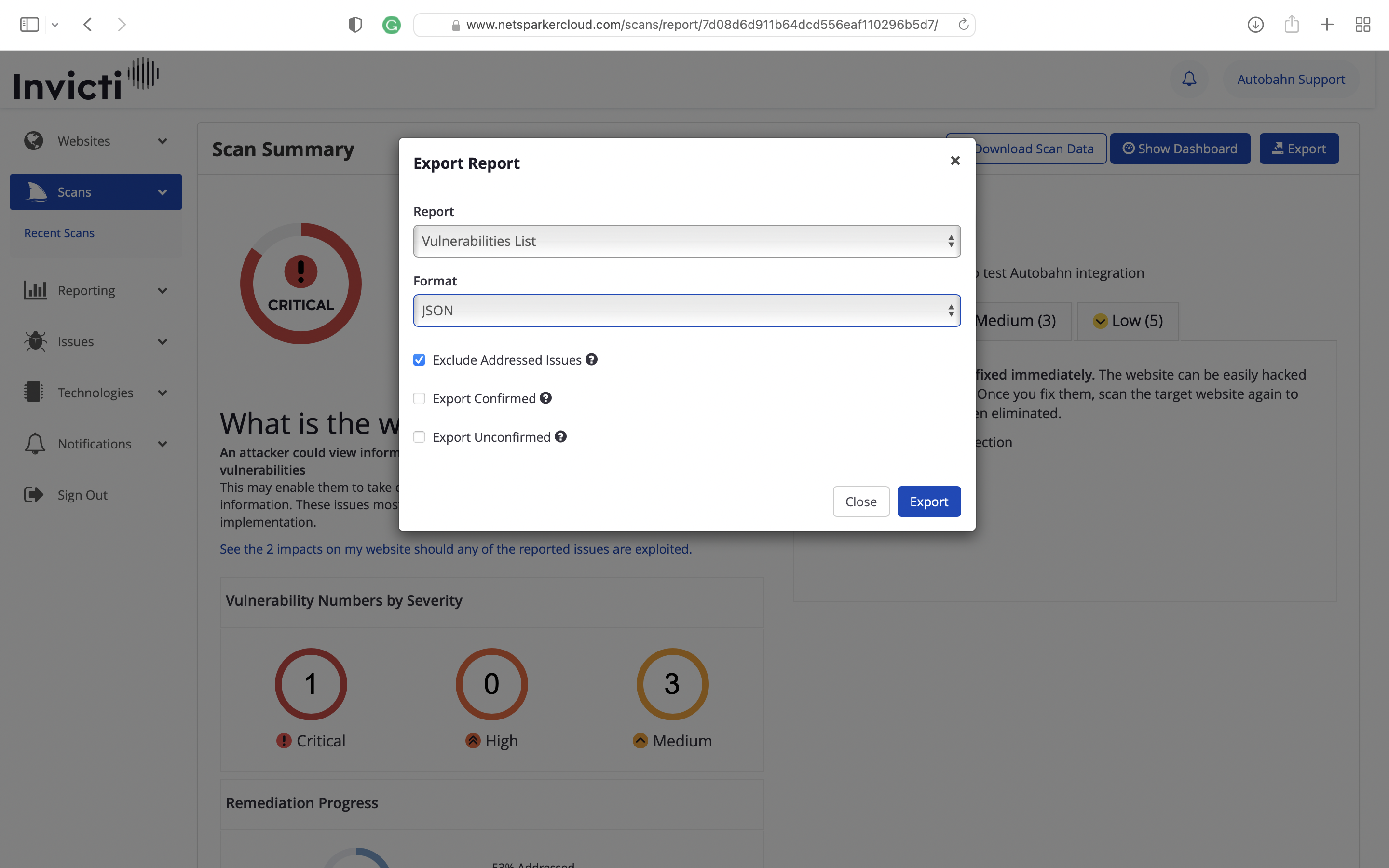Click the Technologies chip icon

(34, 392)
